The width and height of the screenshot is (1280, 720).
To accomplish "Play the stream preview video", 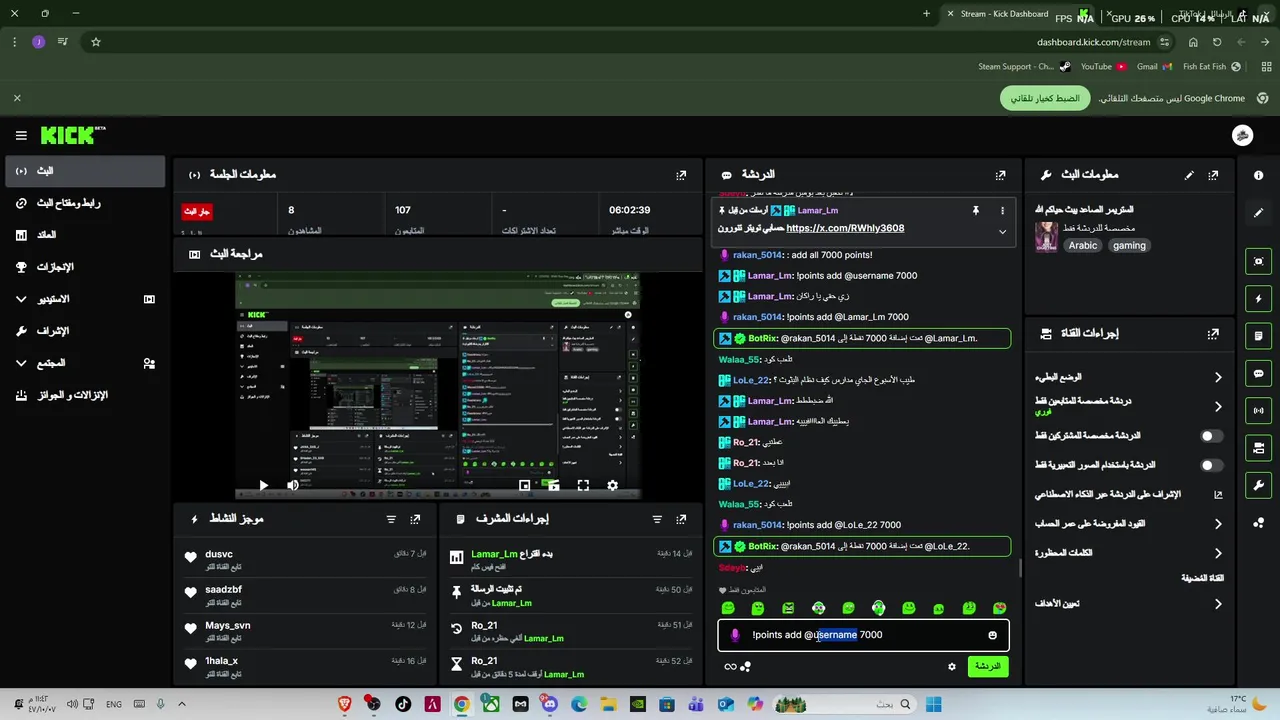I will point(263,485).
